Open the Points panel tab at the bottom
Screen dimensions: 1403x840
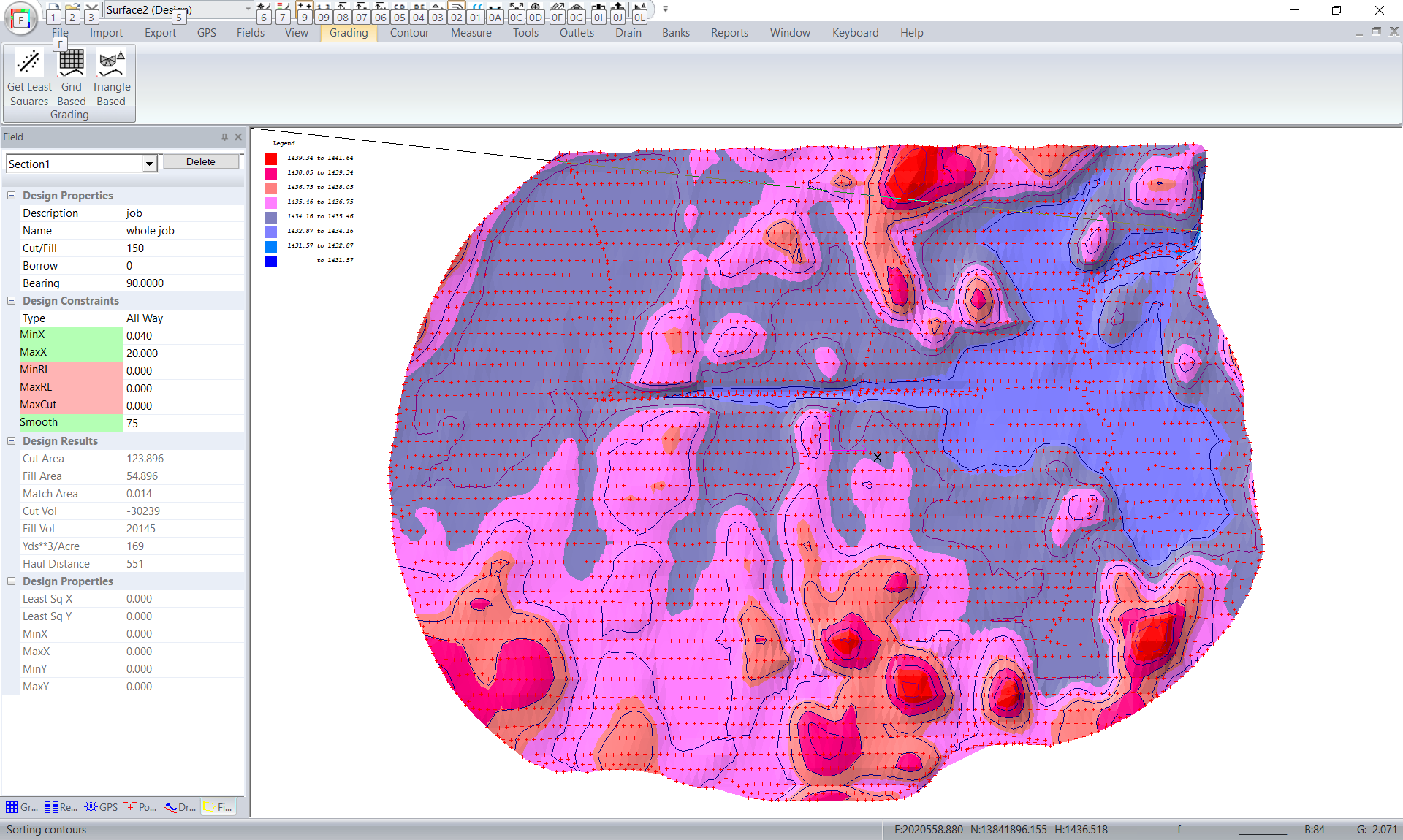point(140,807)
